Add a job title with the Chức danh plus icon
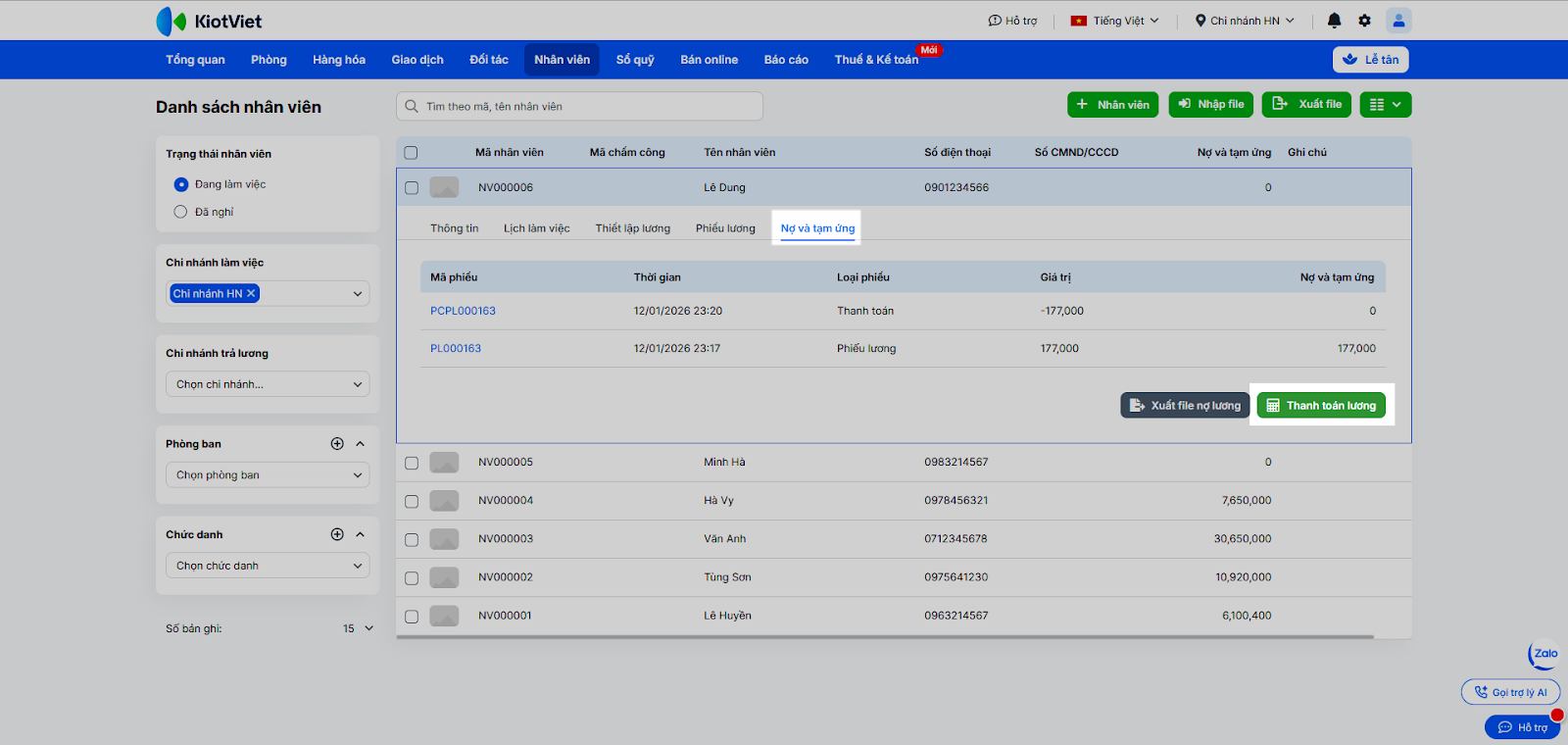1568x745 pixels. (337, 534)
